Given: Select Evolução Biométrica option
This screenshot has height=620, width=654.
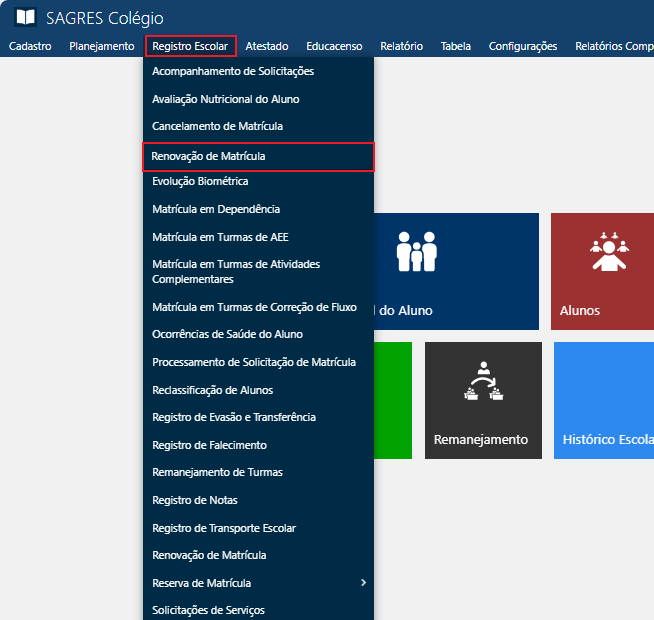Looking at the screenshot, I should [200, 182].
